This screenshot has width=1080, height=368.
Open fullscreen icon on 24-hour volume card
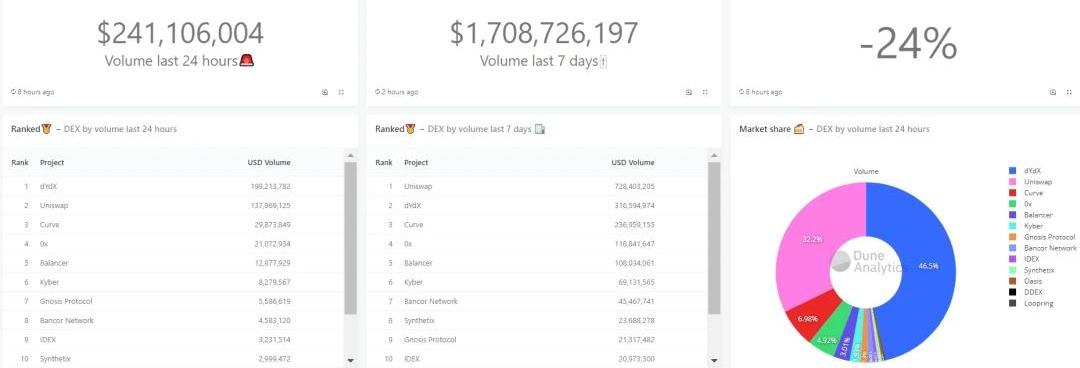[x=341, y=92]
